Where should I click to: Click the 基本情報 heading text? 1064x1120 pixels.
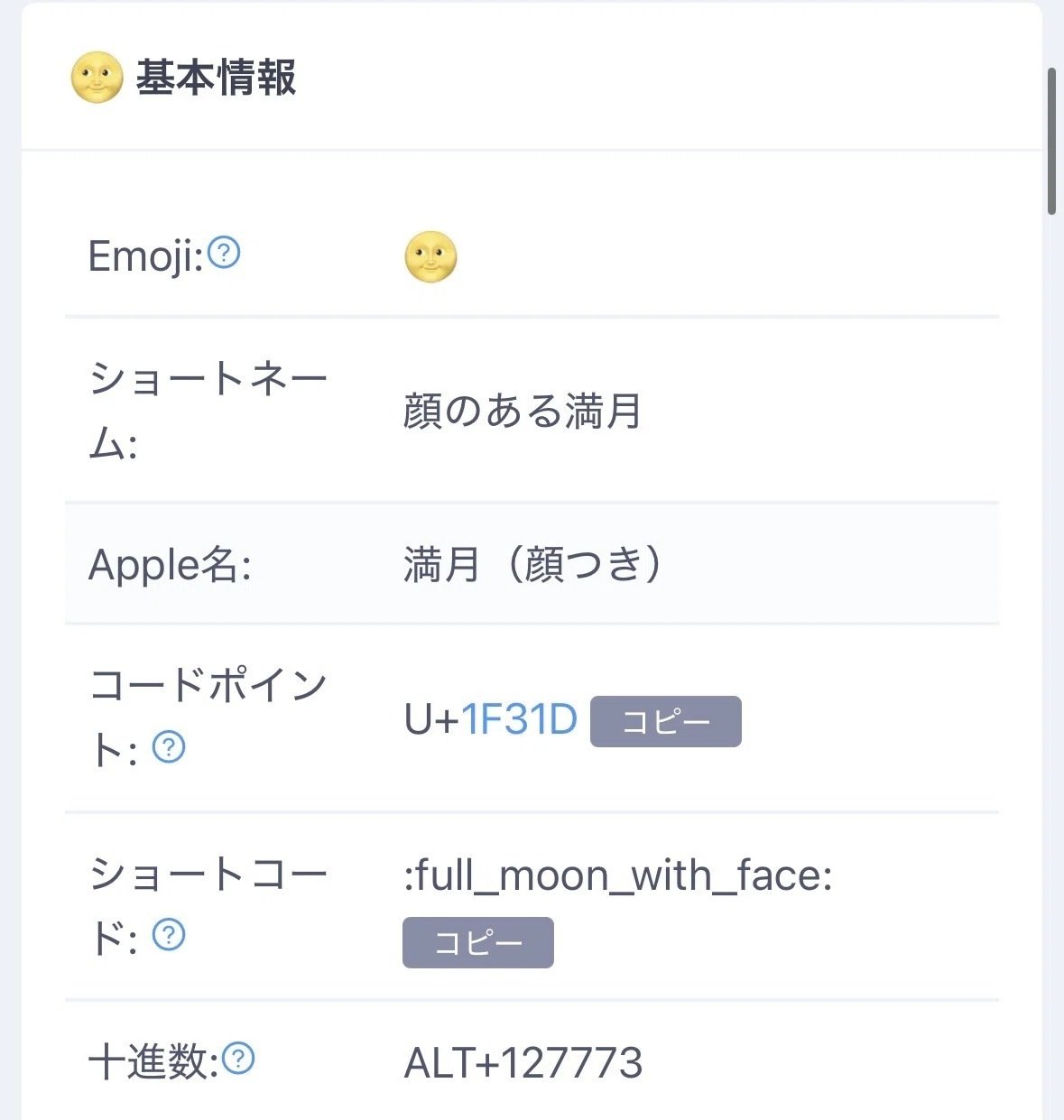pos(216,78)
